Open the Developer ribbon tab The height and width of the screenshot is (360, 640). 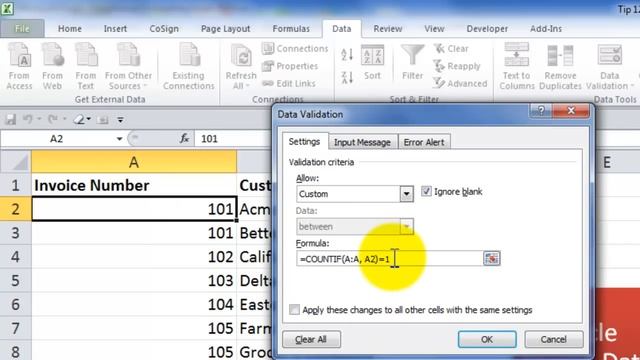click(x=487, y=29)
